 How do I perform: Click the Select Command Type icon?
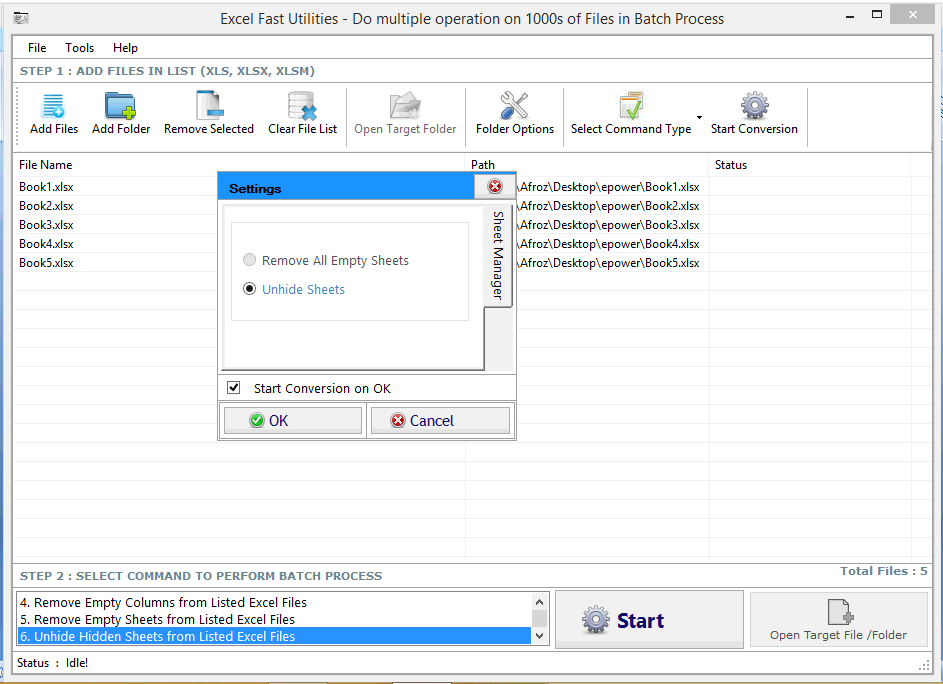630,105
